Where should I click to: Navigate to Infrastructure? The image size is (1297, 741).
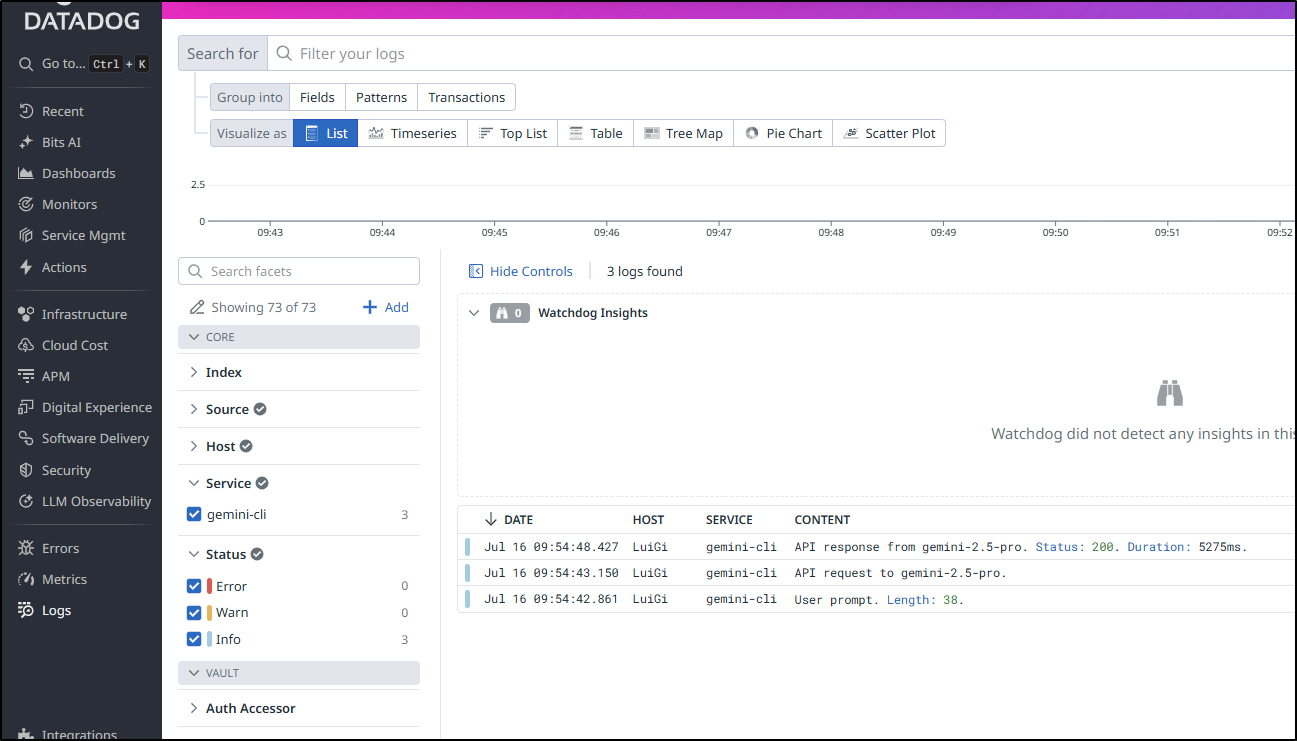point(84,314)
